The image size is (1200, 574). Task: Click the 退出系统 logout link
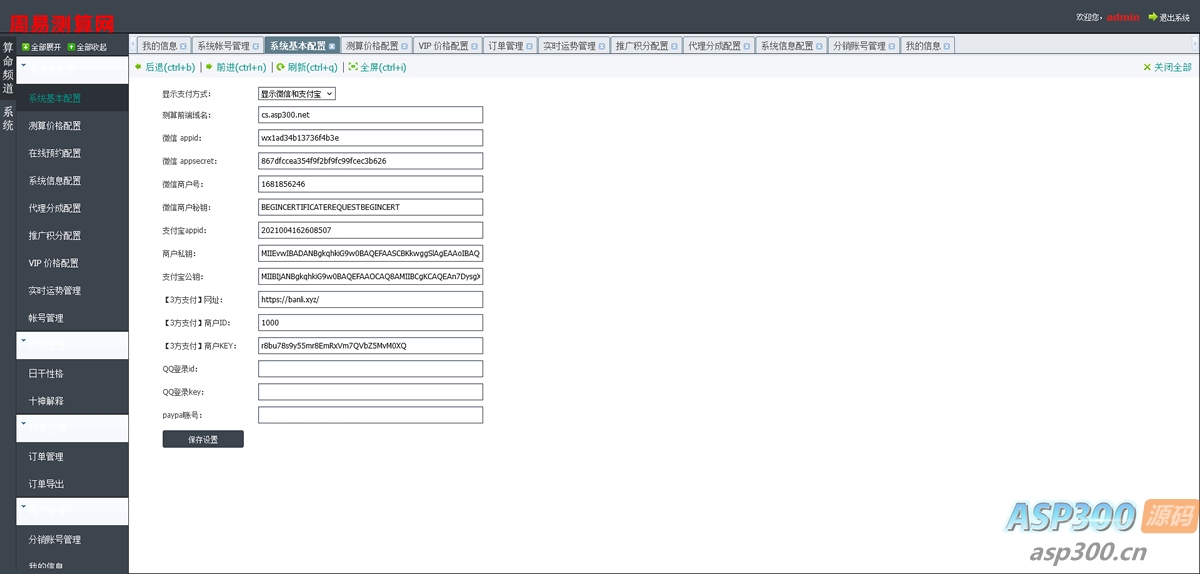click(x=1169, y=17)
